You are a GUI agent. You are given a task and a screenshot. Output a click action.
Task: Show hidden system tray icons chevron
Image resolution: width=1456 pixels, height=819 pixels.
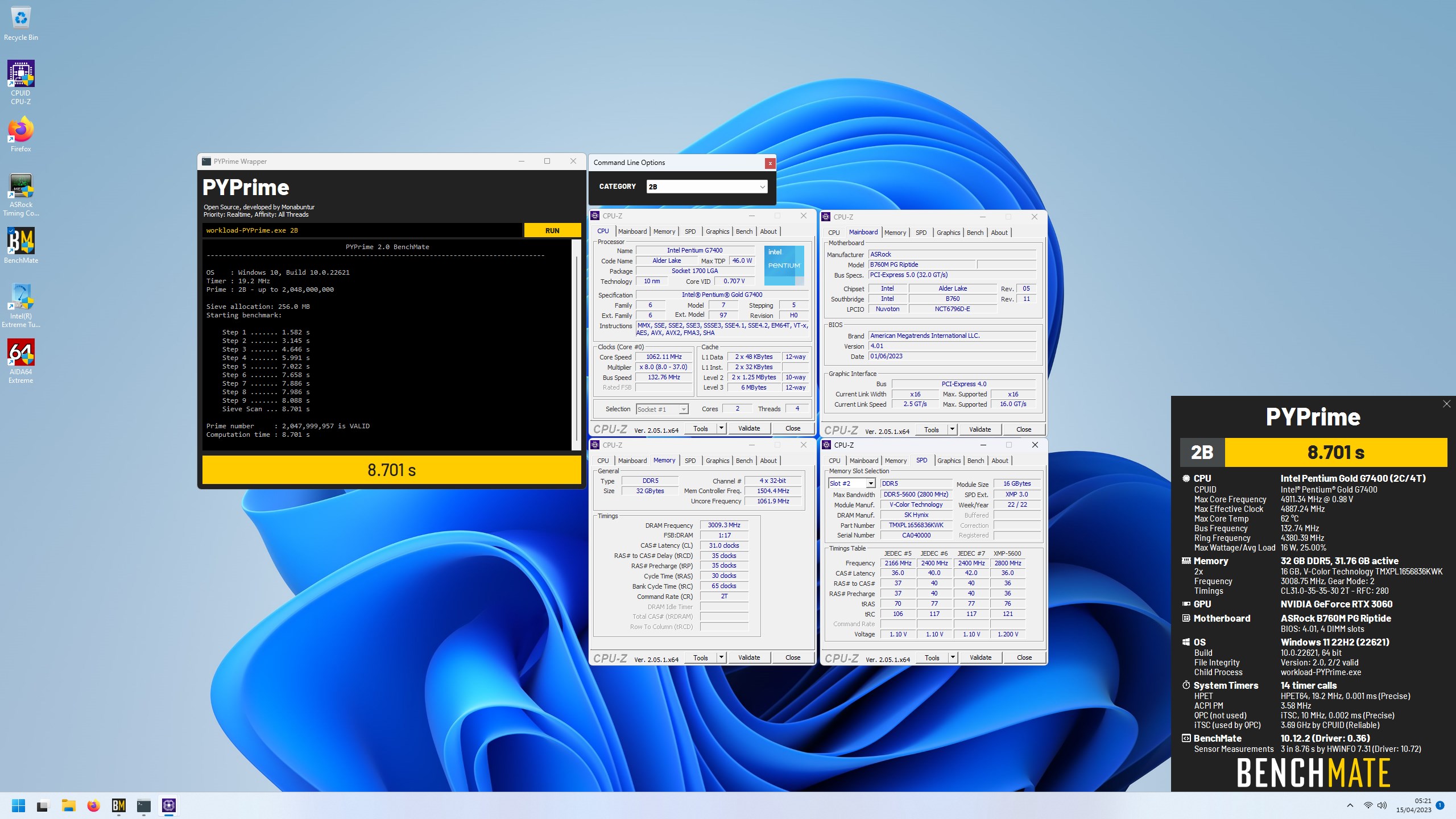click(1350, 805)
